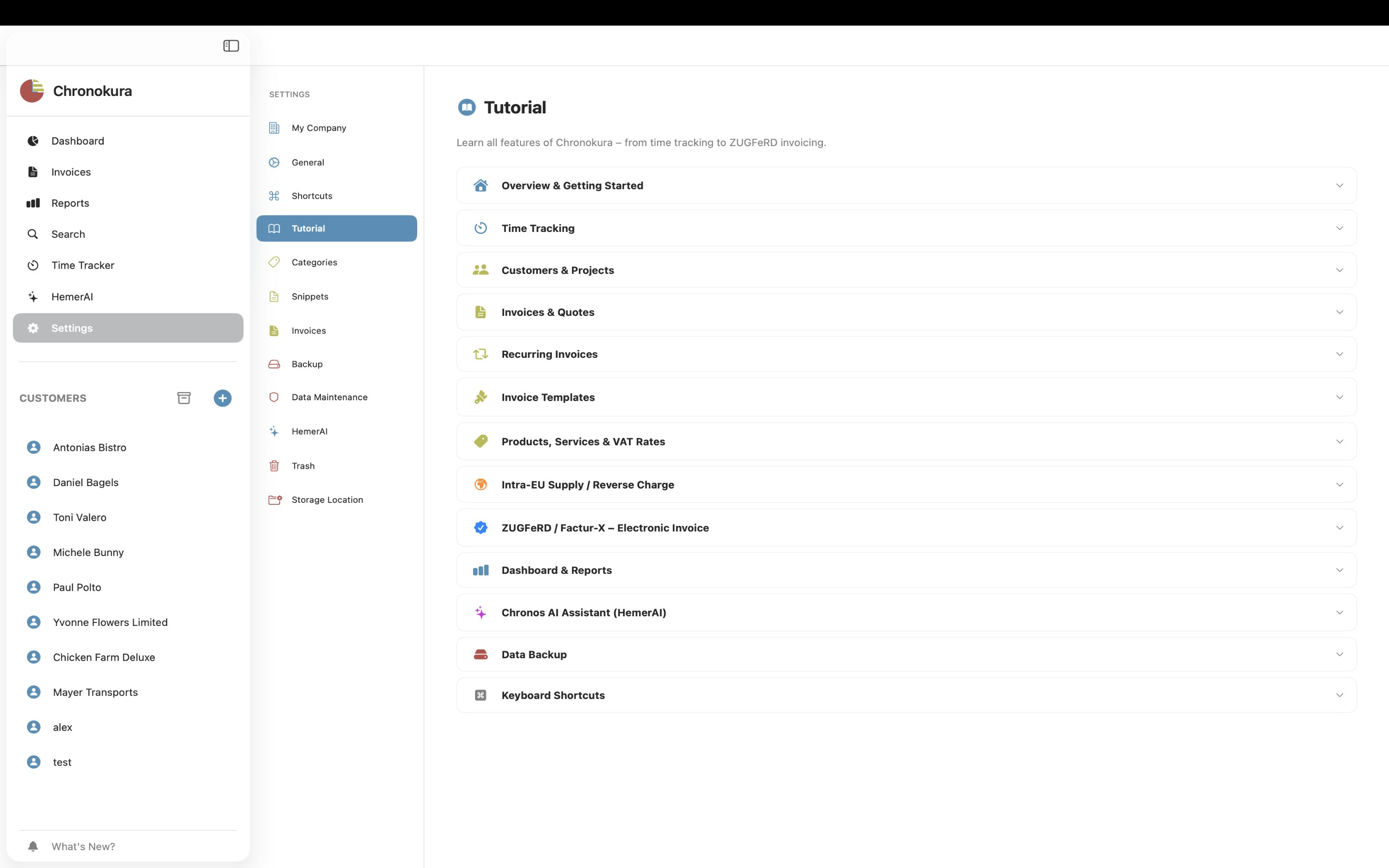Image resolution: width=1389 pixels, height=868 pixels.
Task: Select customer Daniel Bagels
Action: click(128, 482)
